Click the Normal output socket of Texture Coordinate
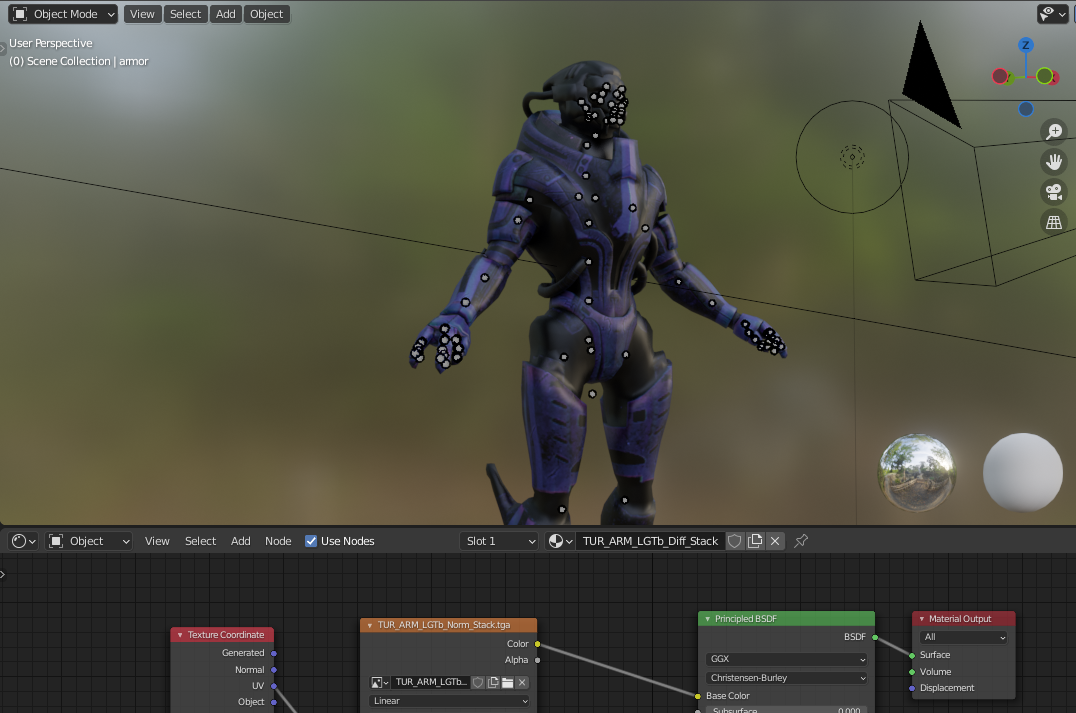The image size is (1076, 713). pyautogui.click(x=274, y=670)
